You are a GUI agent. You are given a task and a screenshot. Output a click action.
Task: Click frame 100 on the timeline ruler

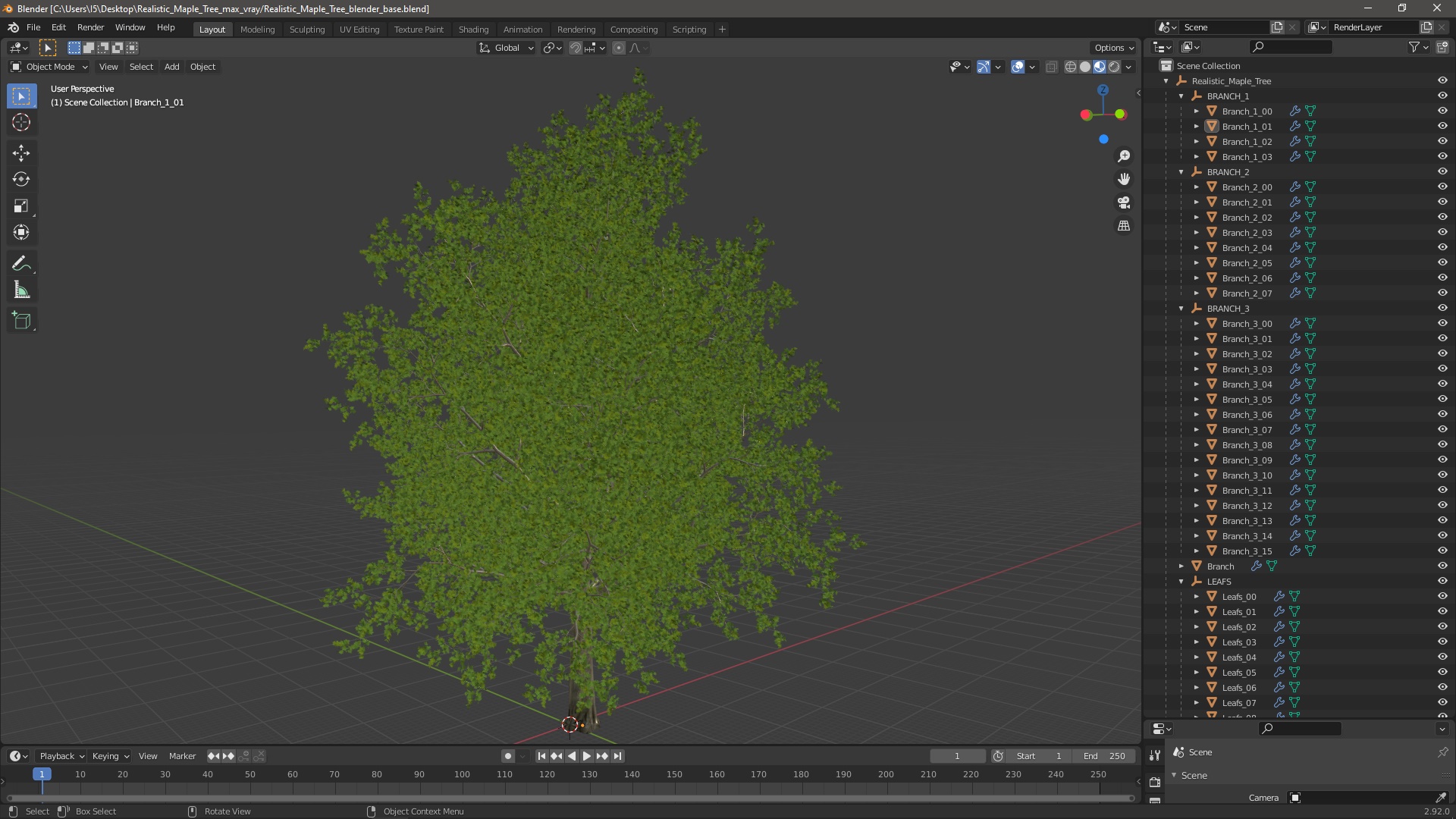(462, 774)
